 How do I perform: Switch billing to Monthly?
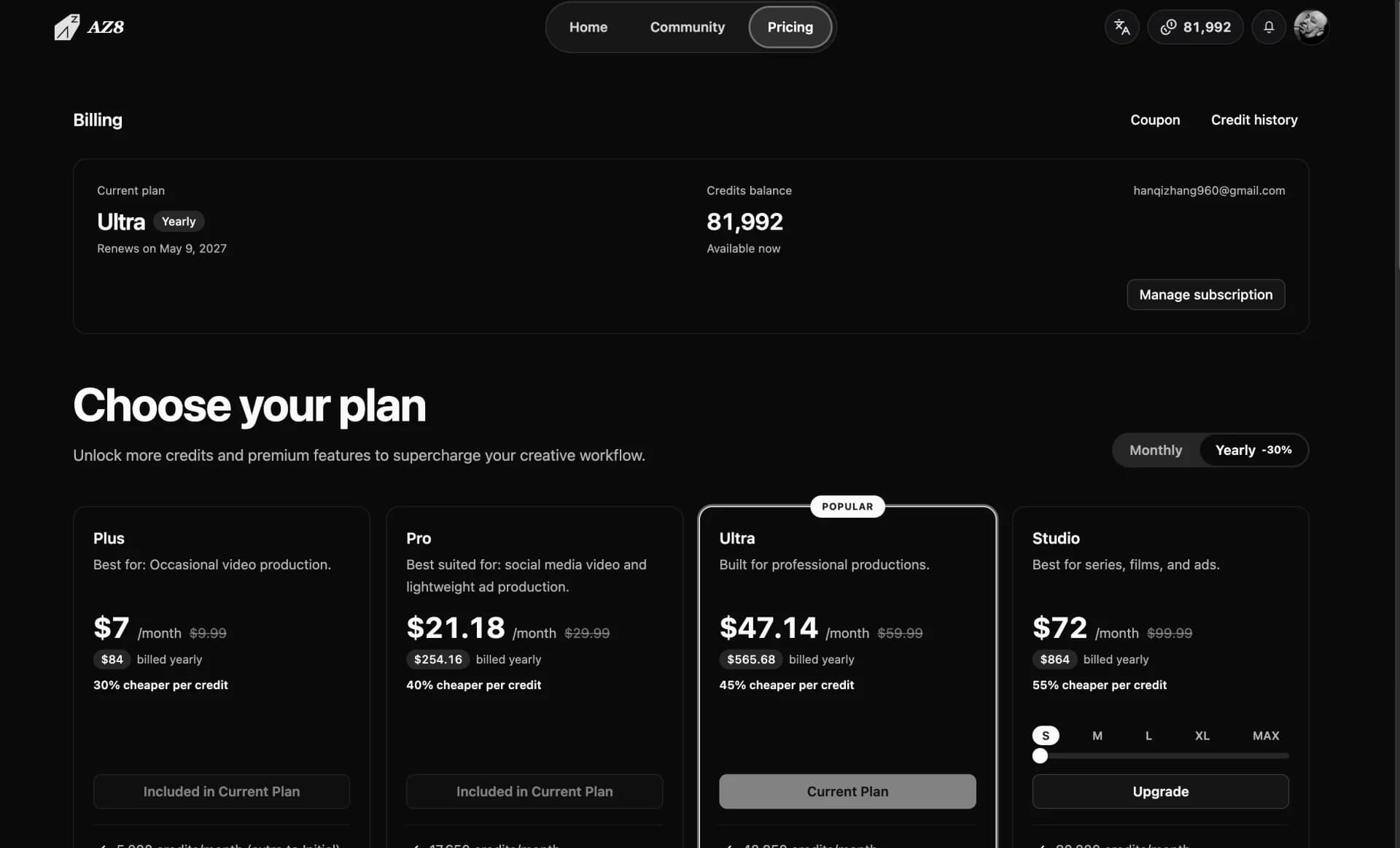(x=1156, y=450)
